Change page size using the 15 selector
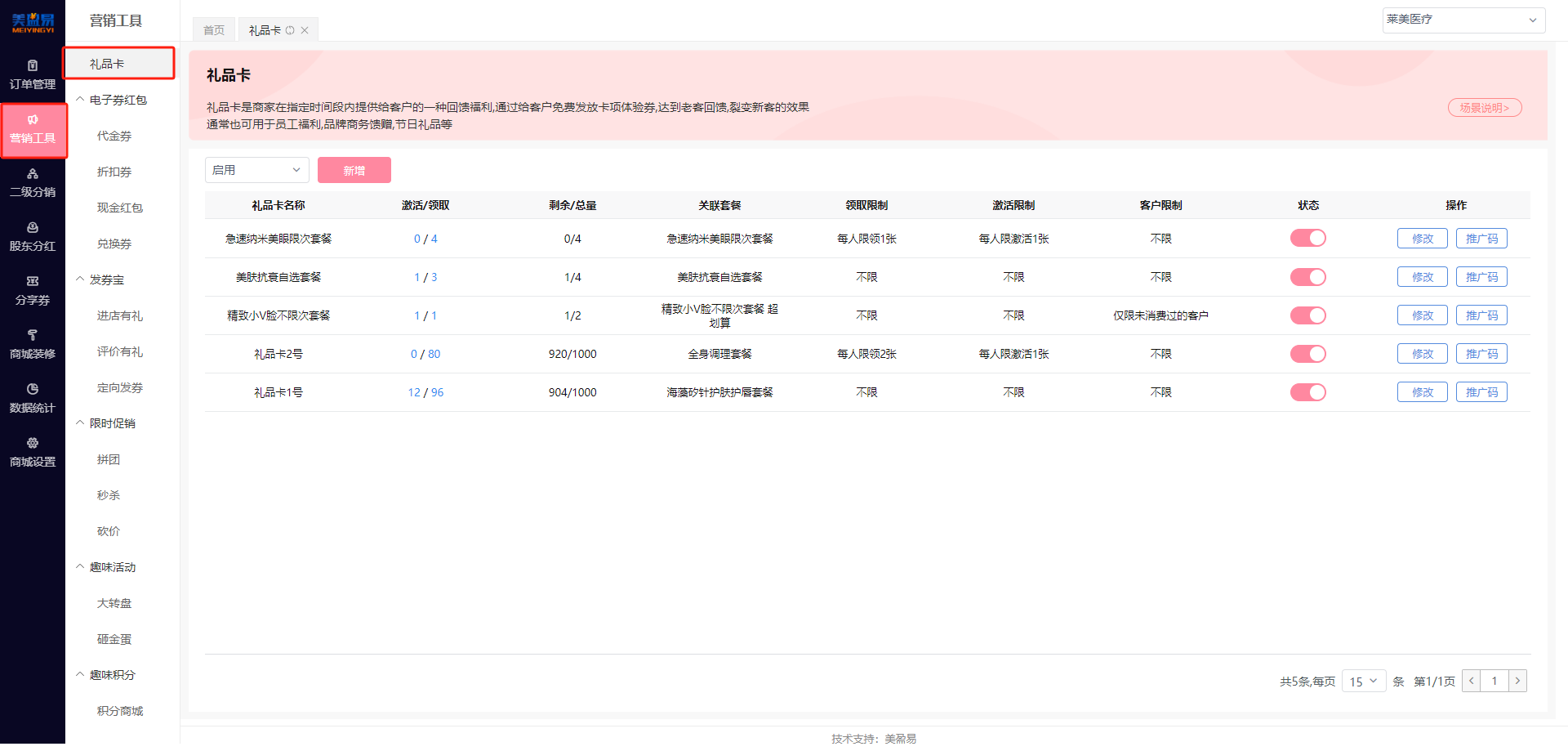This screenshot has width=1568, height=751. pyautogui.click(x=1362, y=681)
